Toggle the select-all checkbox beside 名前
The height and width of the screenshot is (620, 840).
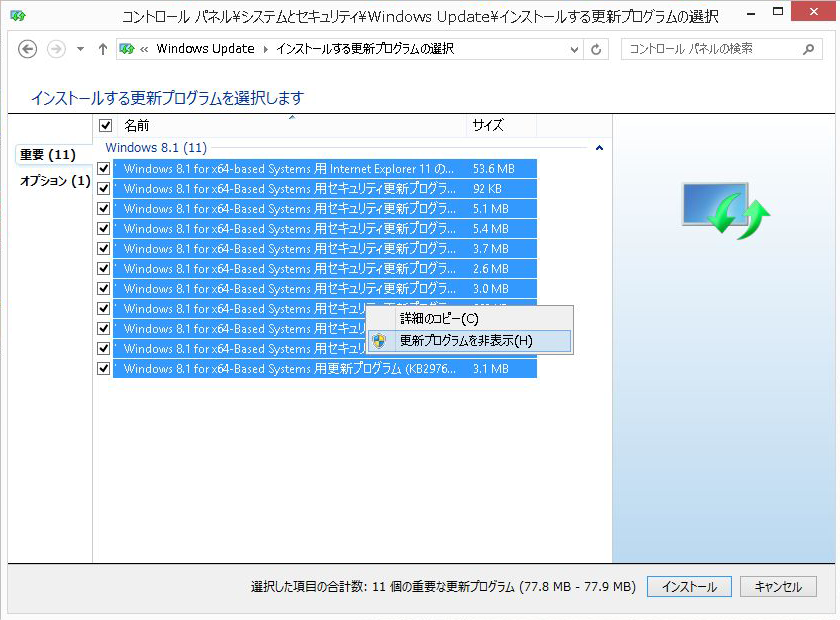[106, 125]
